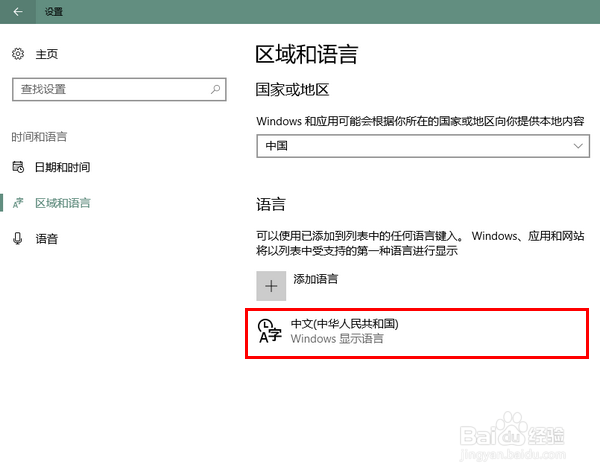
Task: Focus the 查找设置 search field
Action: click(x=119, y=90)
